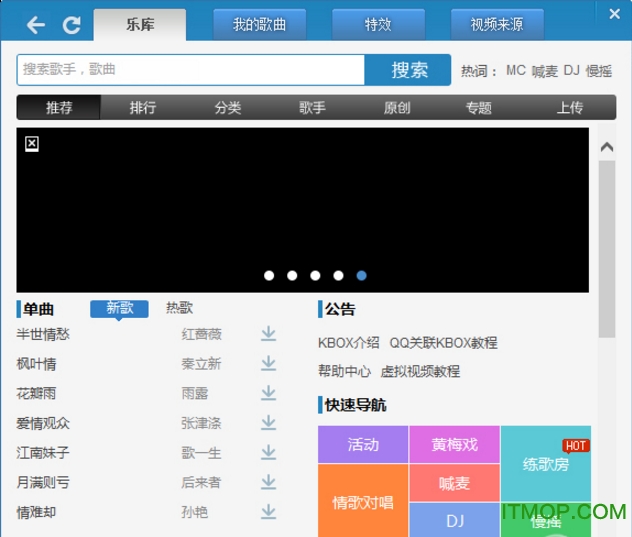Download the song 半世情愁

[268, 334]
